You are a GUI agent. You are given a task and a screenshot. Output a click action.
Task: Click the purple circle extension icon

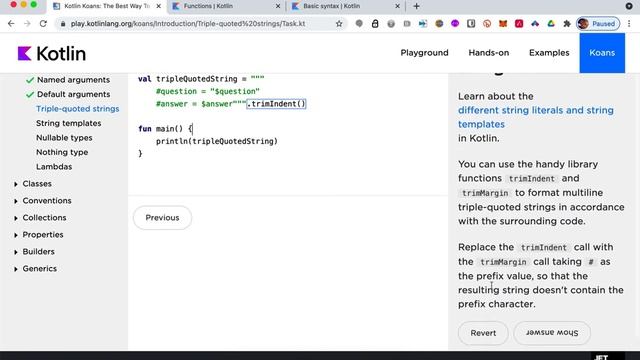coord(455,24)
